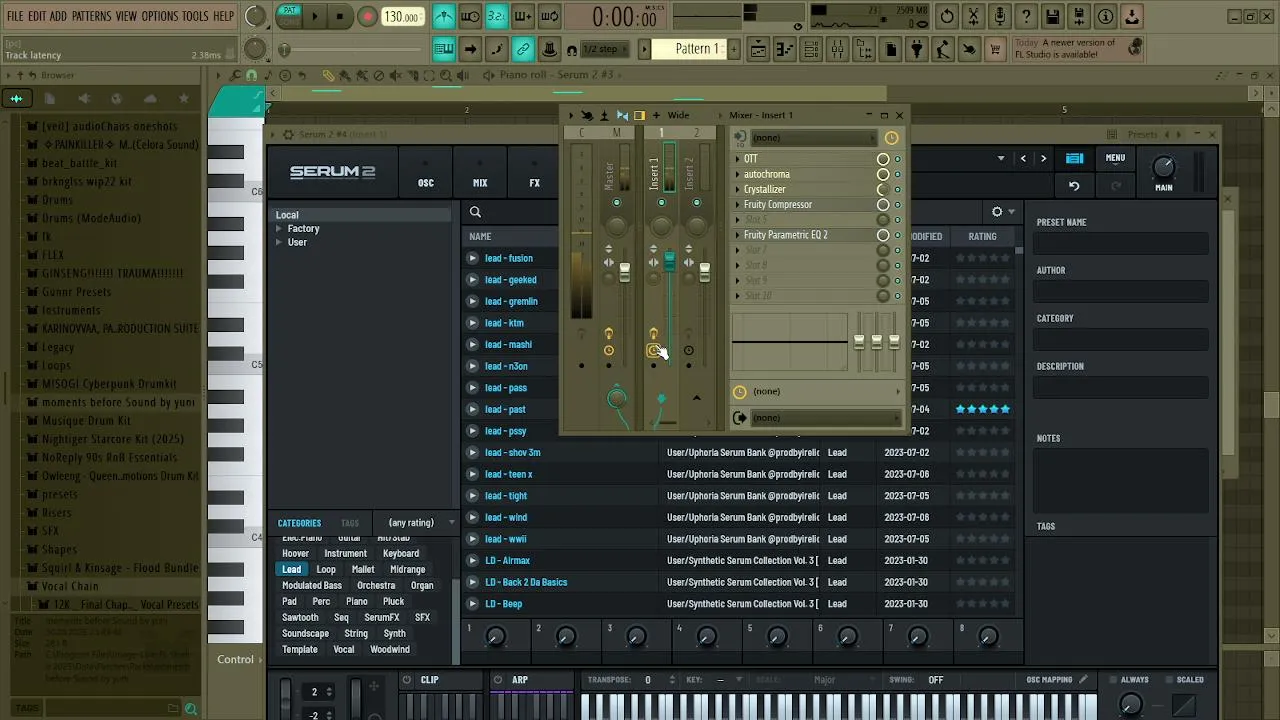Image resolution: width=1280 pixels, height=720 pixels.
Task: Open Fruity Compressor slot menu arrow
Action: [738, 205]
